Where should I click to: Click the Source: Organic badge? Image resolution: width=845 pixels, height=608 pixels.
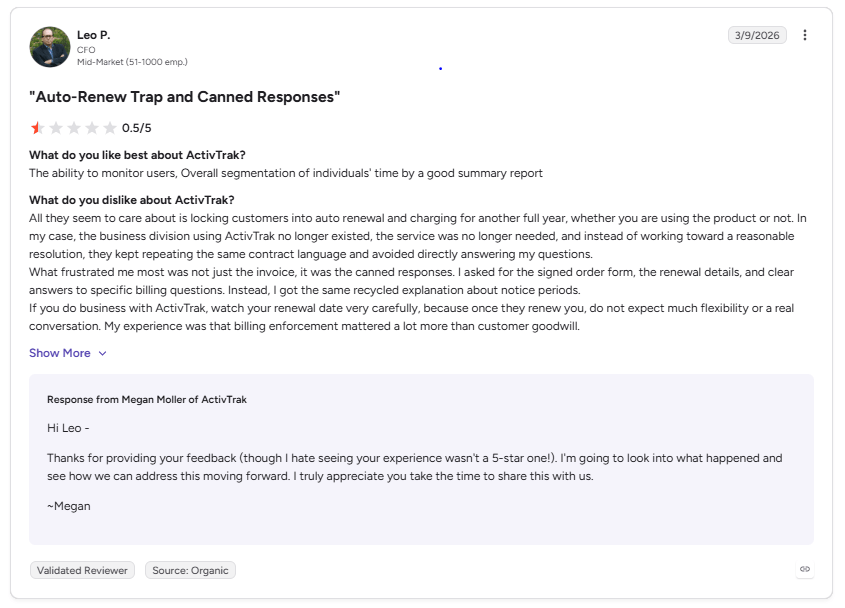pos(190,570)
